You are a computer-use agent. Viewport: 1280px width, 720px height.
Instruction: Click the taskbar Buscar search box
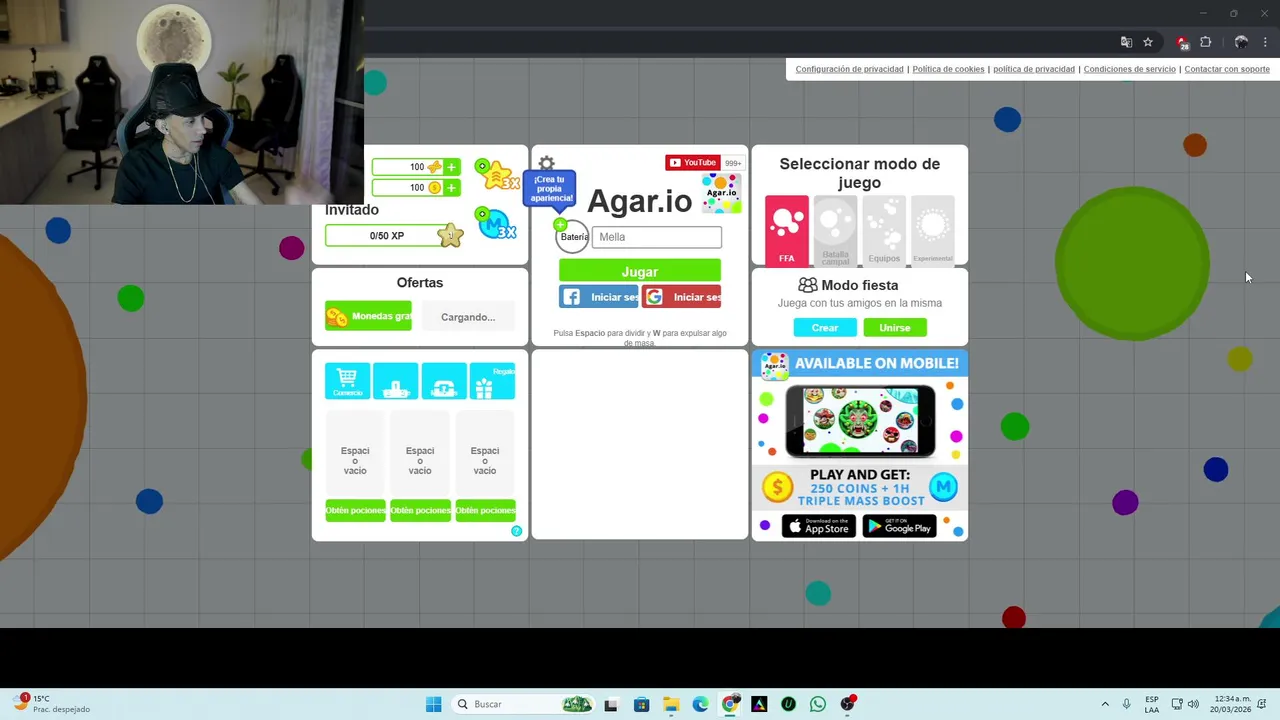(523, 704)
